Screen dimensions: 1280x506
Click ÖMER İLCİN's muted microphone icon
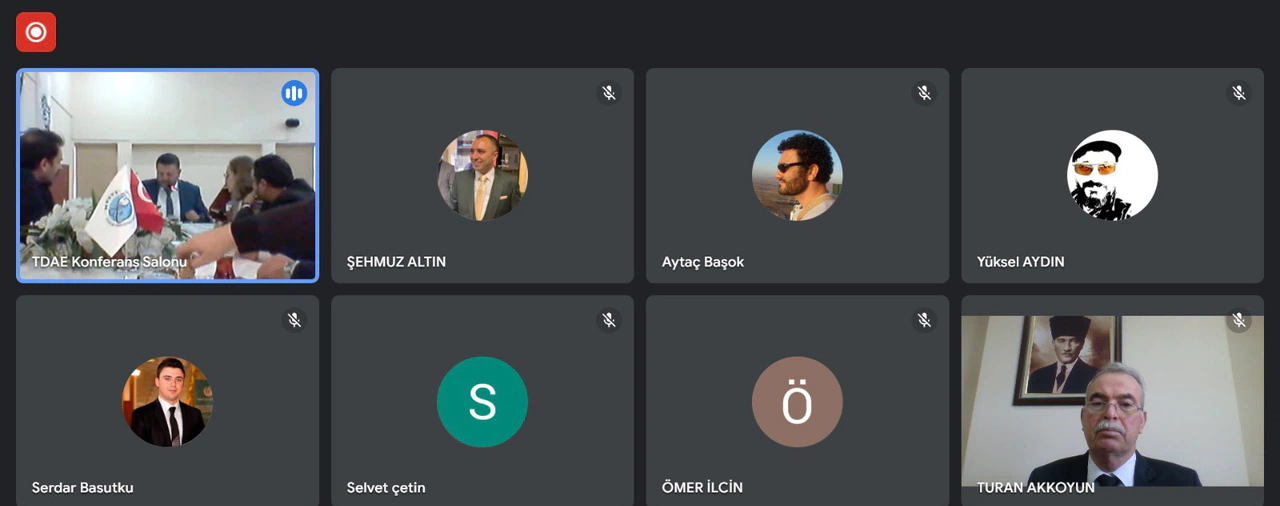tap(924, 320)
